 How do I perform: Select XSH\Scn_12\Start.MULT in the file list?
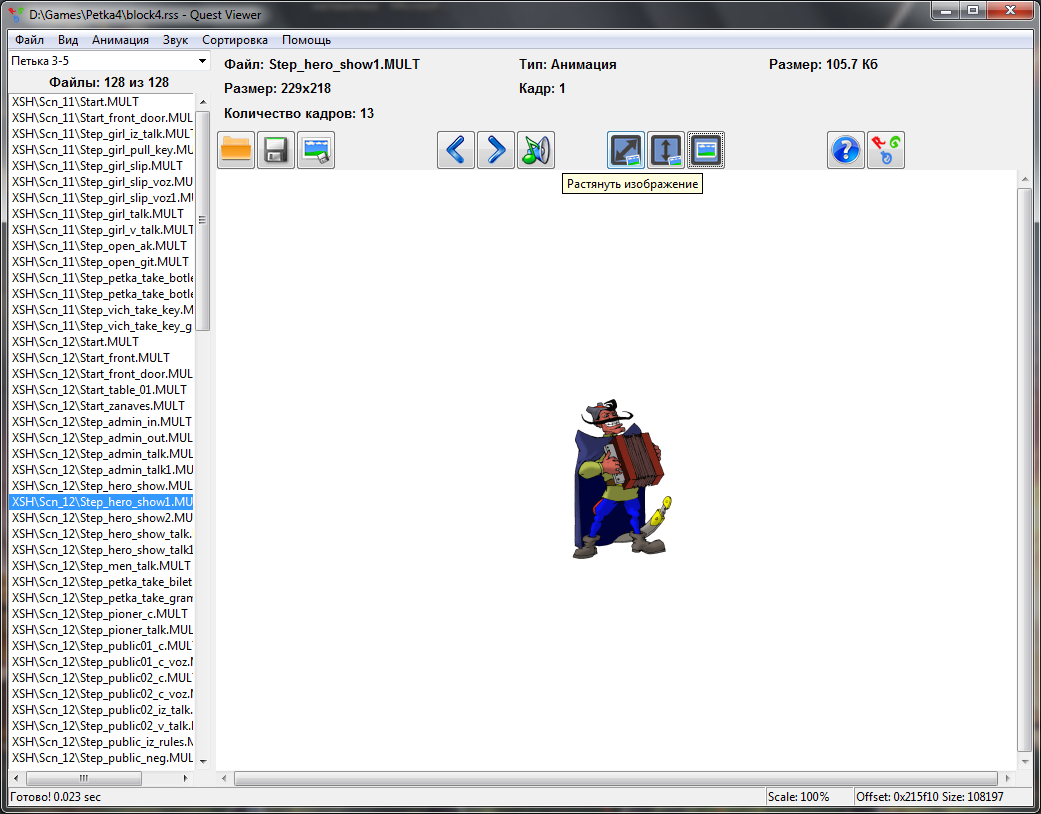(x=75, y=342)
